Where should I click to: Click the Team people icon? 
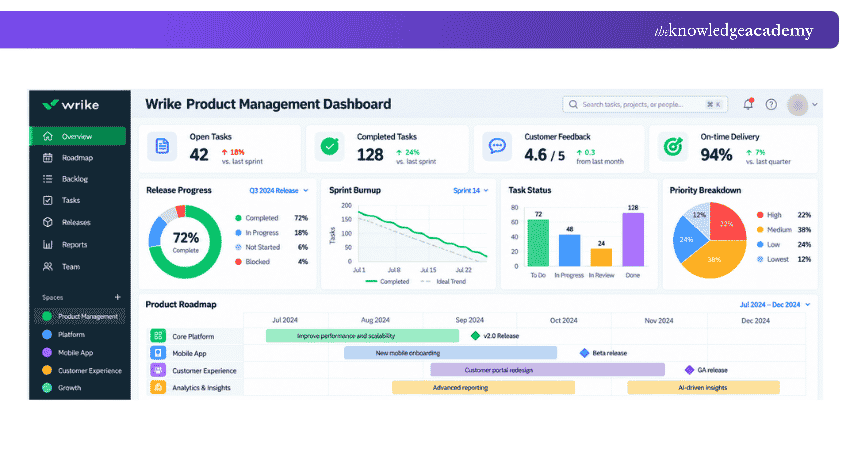point(48,267)
